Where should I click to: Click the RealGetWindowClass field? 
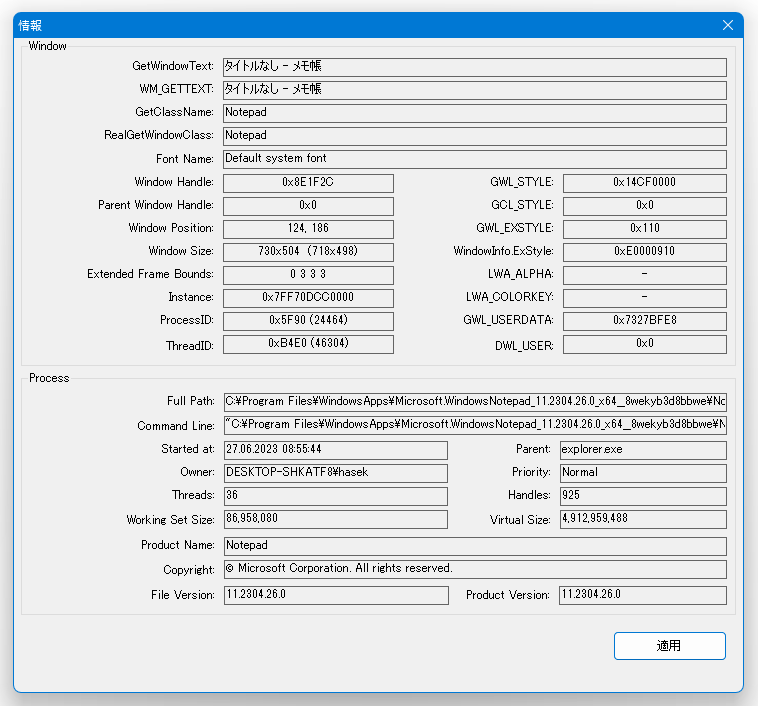pos(475,136)
